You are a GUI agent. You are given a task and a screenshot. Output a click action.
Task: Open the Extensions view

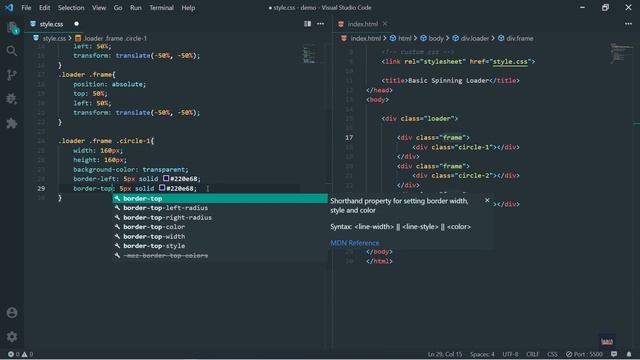(x=12, y=123)
